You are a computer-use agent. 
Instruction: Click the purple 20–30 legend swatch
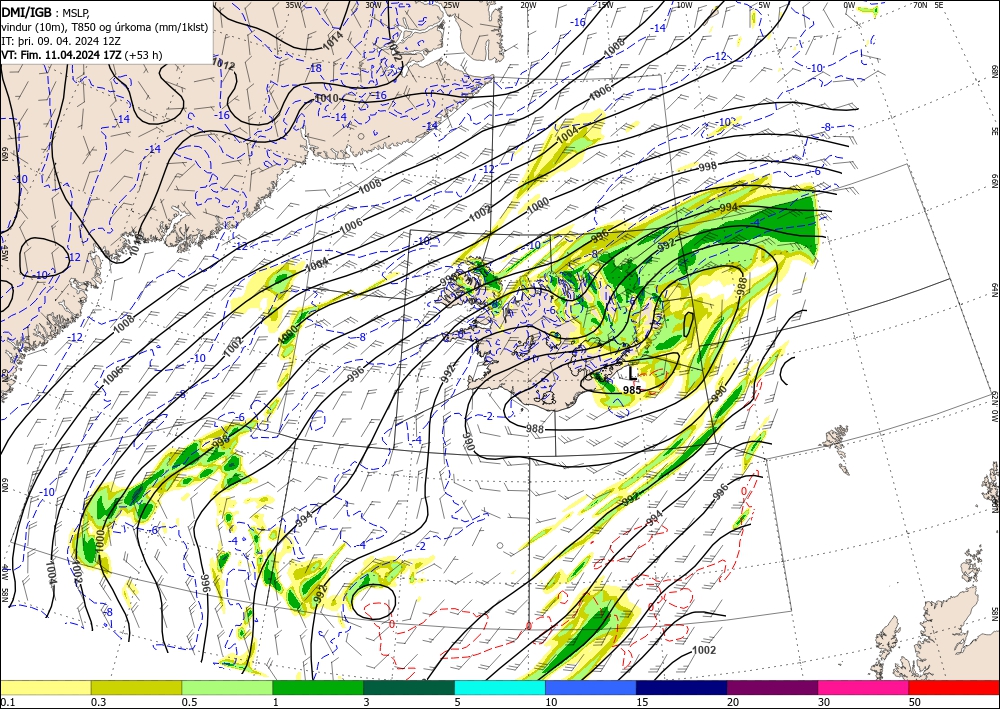pyautogui.click(x=772, y=687)
